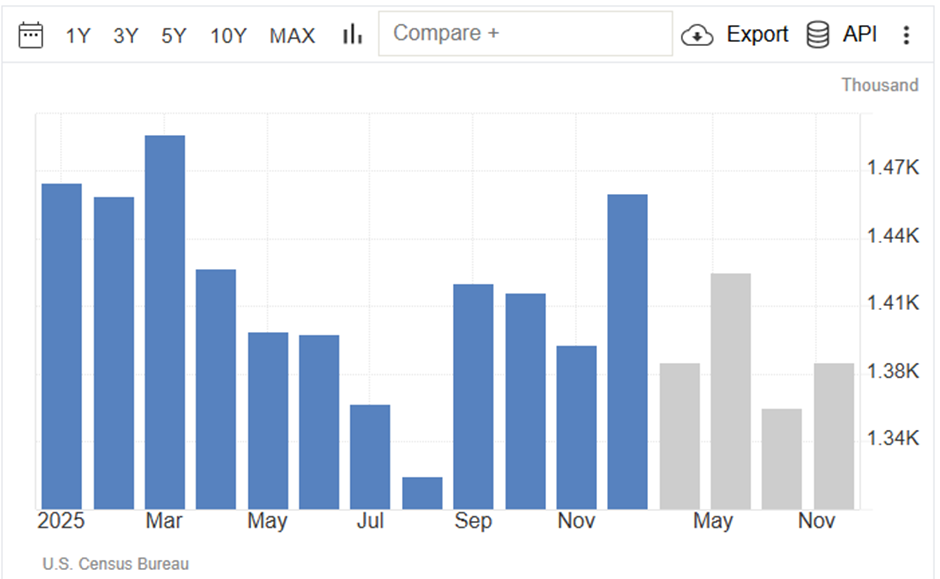Click the 1.41K axis value
Screen dimensions: 940x579
pyautogui.click(x=893, y=303)
